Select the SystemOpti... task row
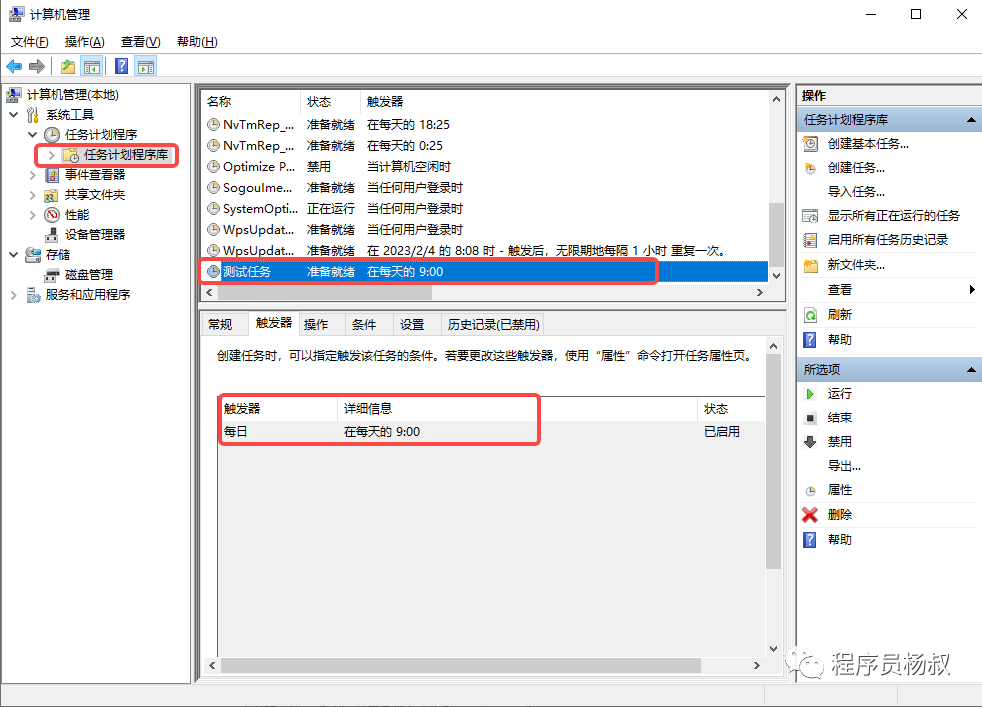Screen dimensions: 982x707 (x=485, y=209)
